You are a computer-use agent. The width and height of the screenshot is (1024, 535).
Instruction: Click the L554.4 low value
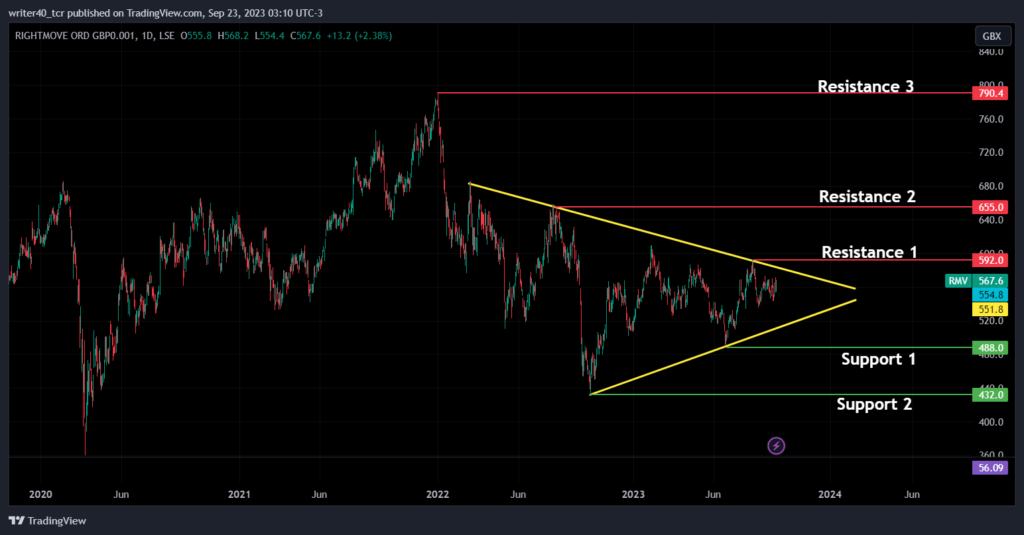(x=270, y=36)
